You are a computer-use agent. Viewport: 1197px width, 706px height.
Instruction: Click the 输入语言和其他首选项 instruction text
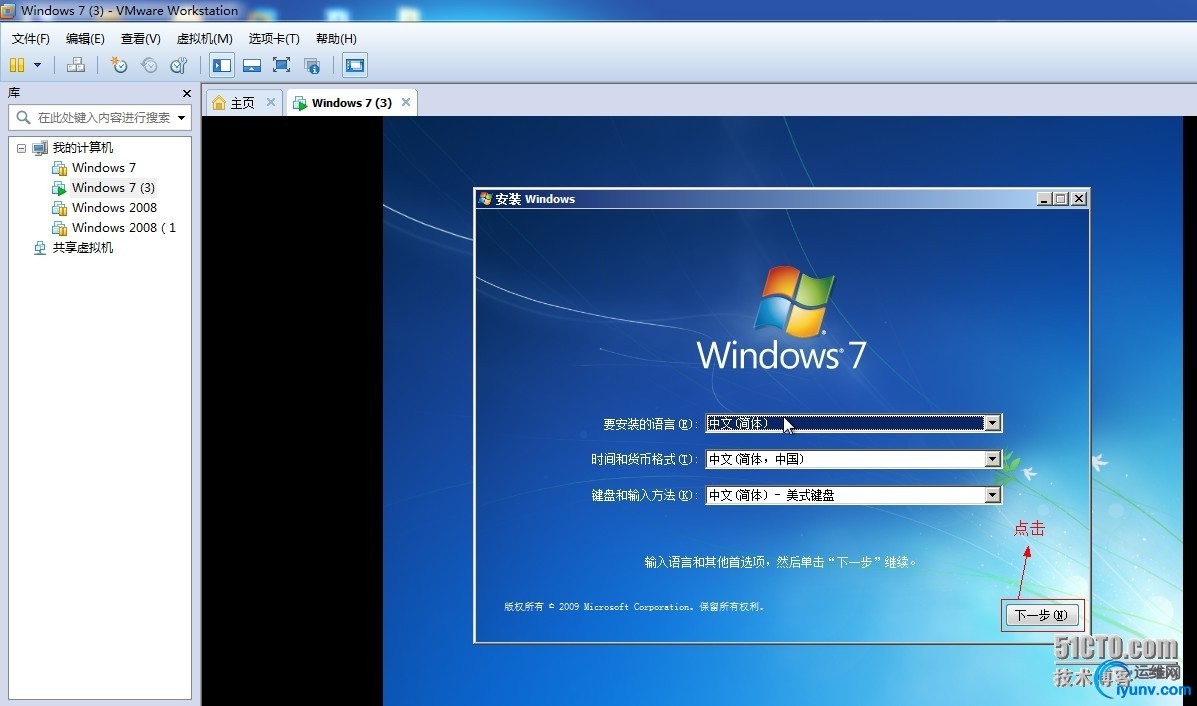pos(780,563)
